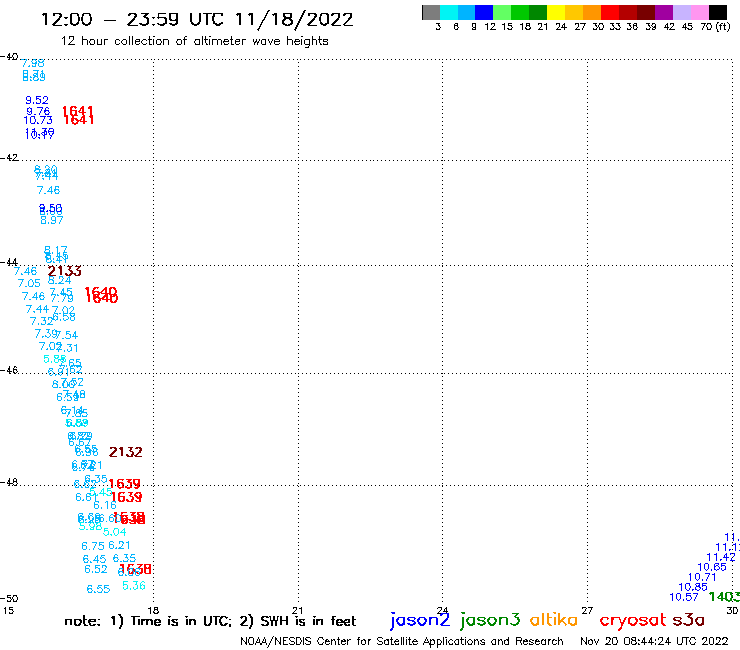Click the title '12:00 – 23:59 UTC 11/18/2022'

[x=197, y=19]
